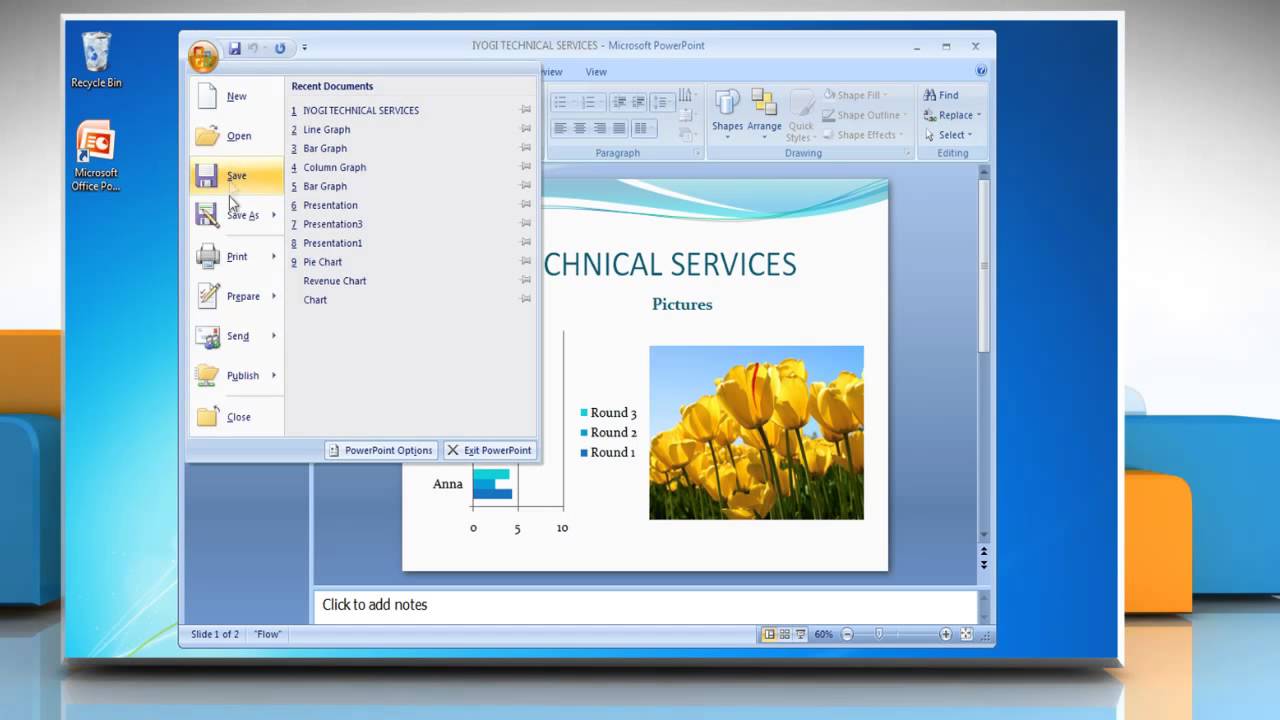Open the Shapes gallery dropdown

click(727, 112)
